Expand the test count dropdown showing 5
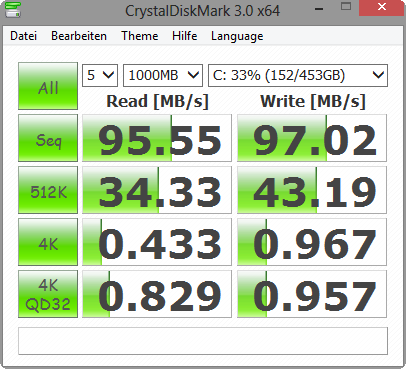This screenshot has width=406, height=369. [100, 75]
